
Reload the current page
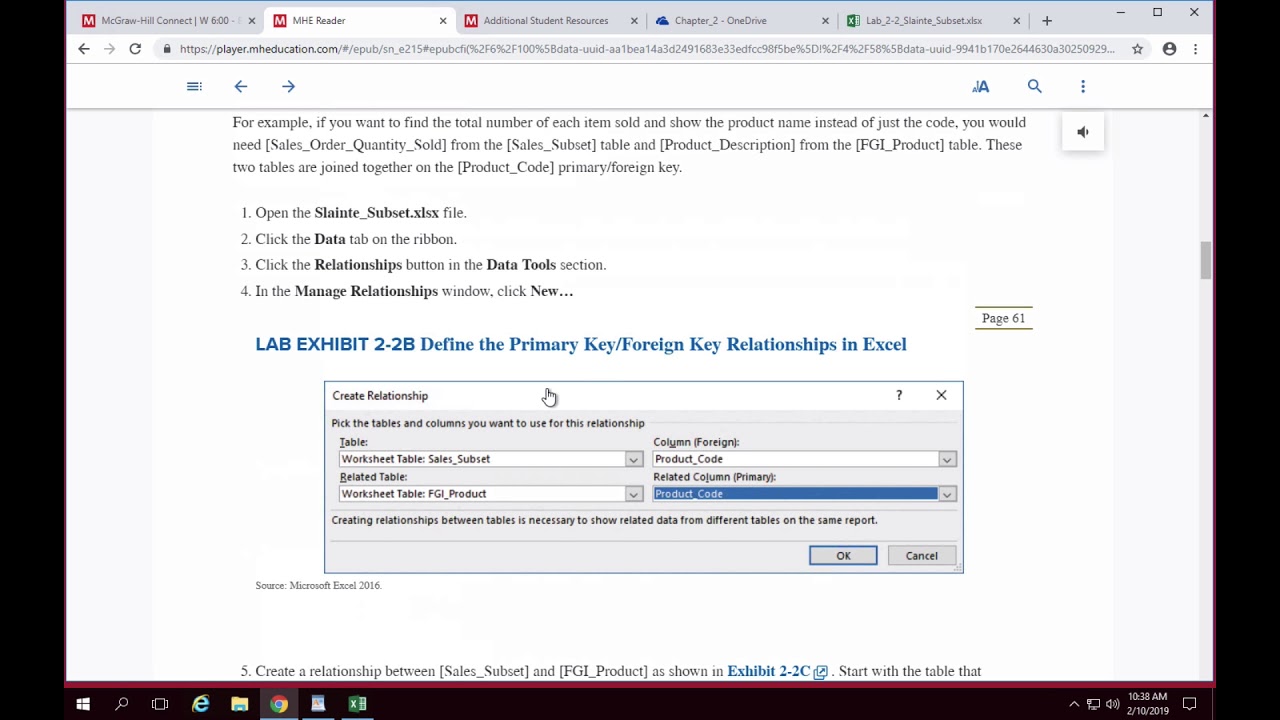pyautogui.click(x=135, y=49)
